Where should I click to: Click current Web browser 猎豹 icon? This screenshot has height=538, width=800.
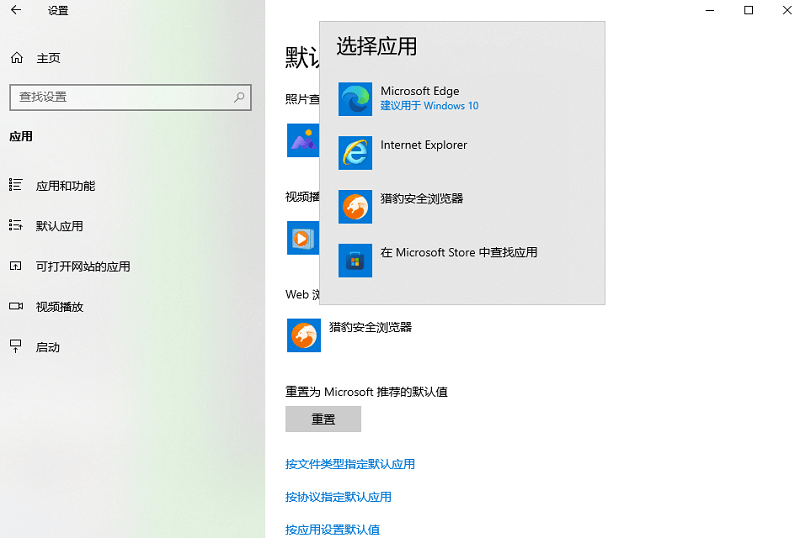tap(304, 335)
